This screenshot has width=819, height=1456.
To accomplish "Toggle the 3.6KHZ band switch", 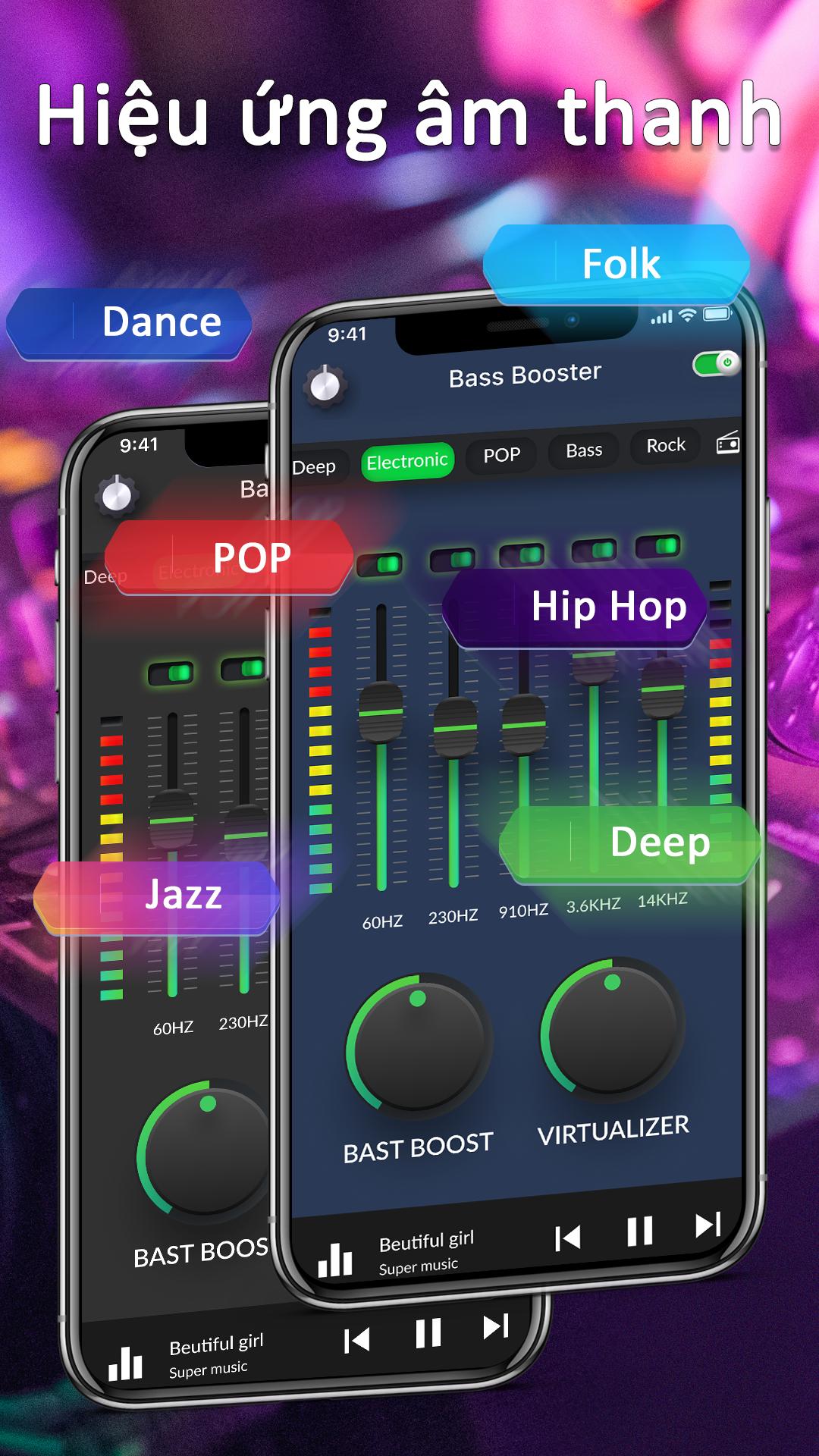I will pos(594,549).
